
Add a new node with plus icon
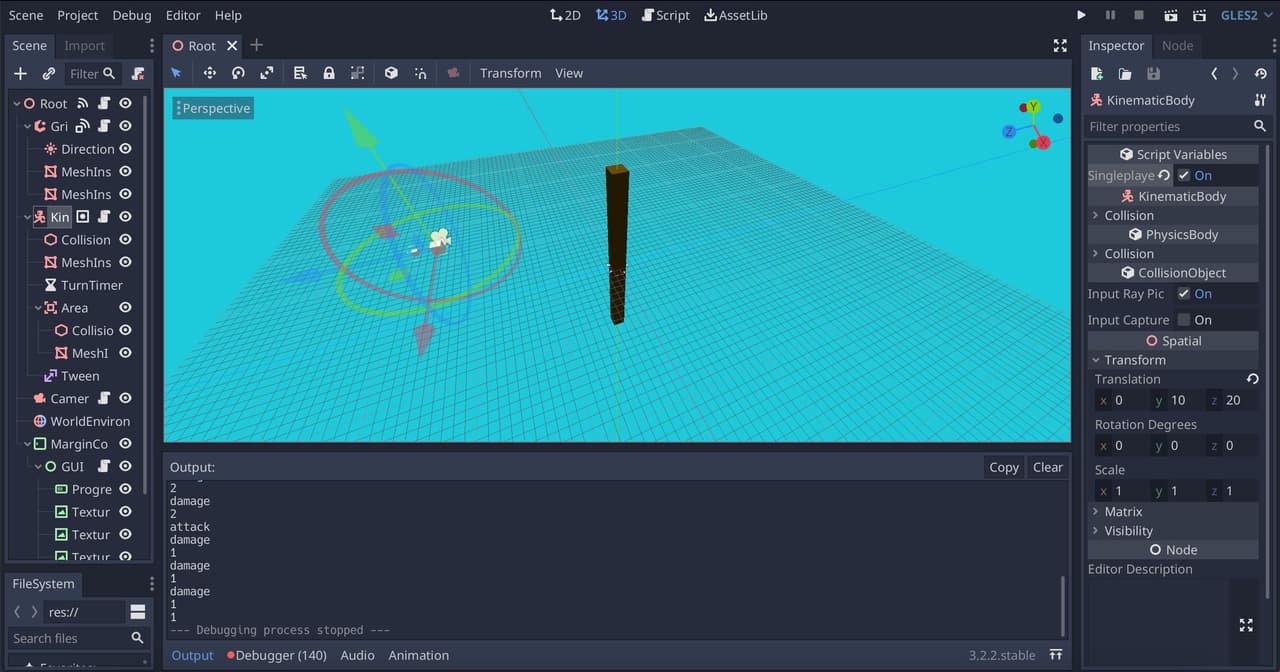pos(20,74)
